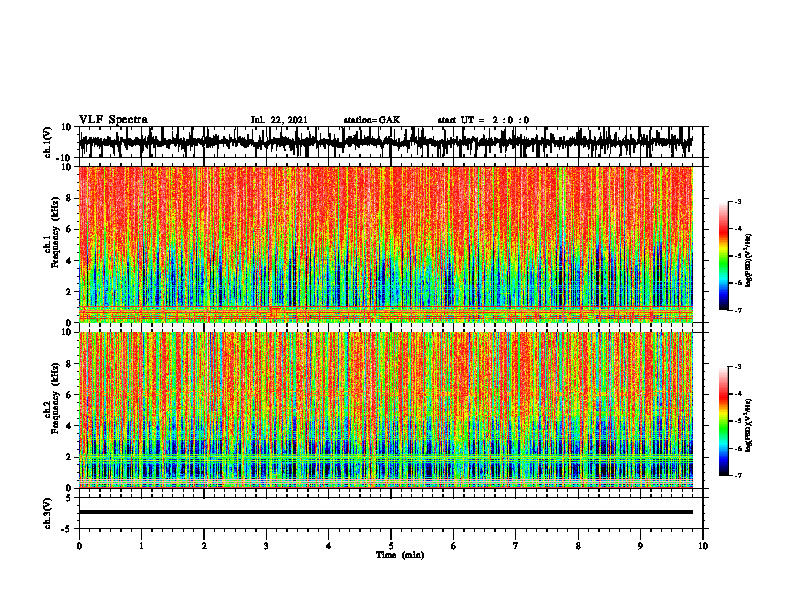
Task: Click the 0 kHz tick on ch.1 frequency axis
Action: 69,323
